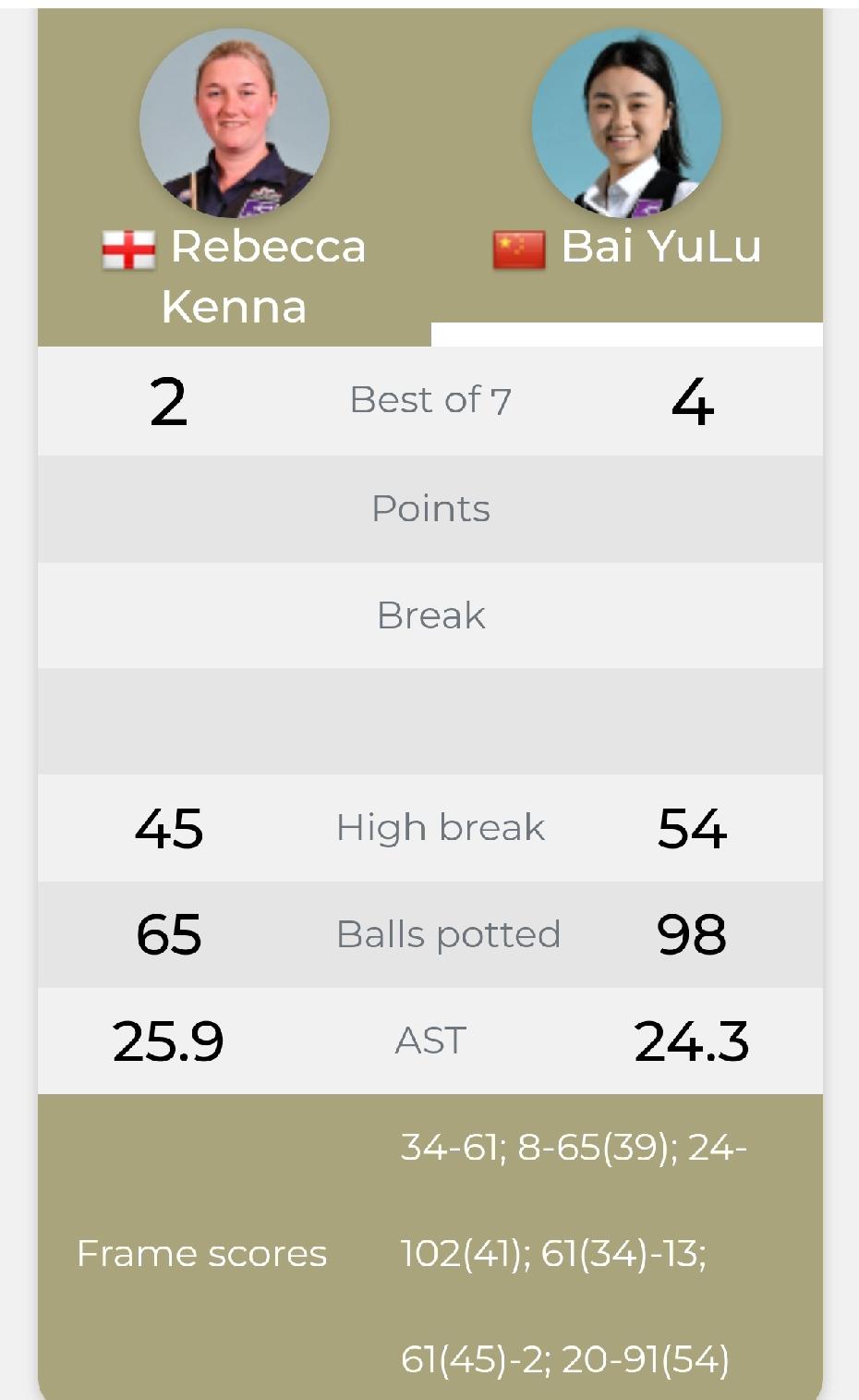Click Kenna's AST value 25.9
This screenshot has height=1400, width=859.
(168, 1041)
